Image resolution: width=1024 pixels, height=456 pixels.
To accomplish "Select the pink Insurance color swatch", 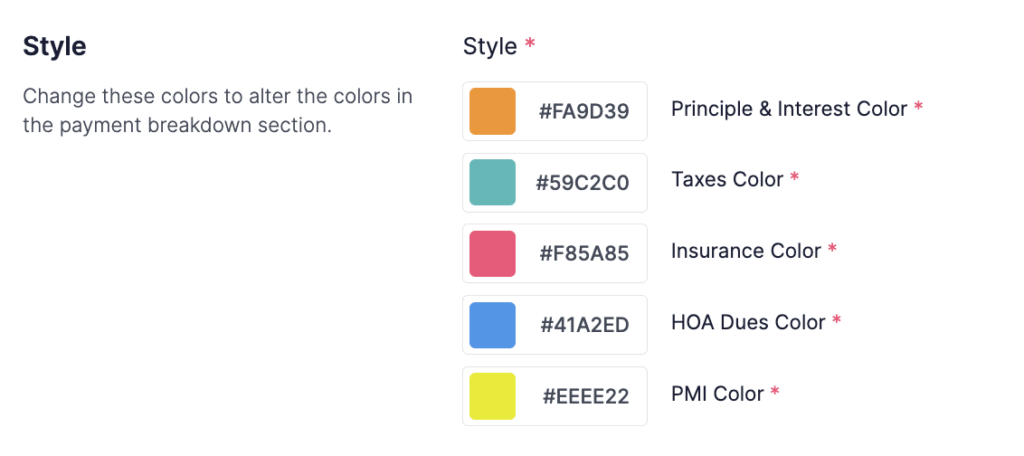I will pyautogui.click(x=492, y=253).
